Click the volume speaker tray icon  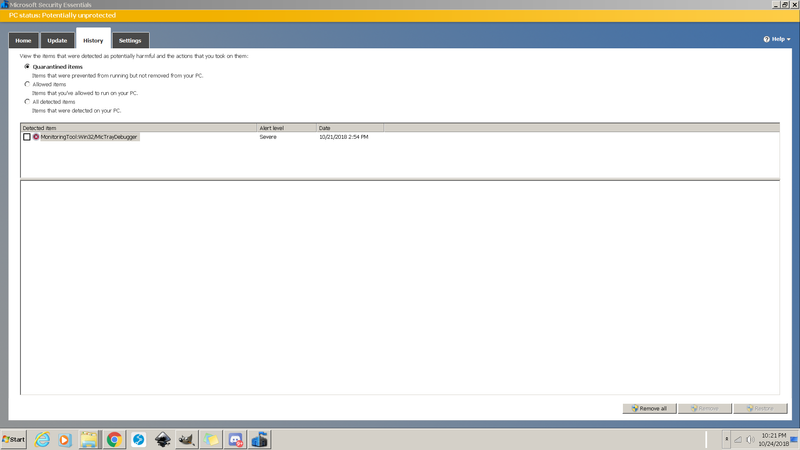751,439
